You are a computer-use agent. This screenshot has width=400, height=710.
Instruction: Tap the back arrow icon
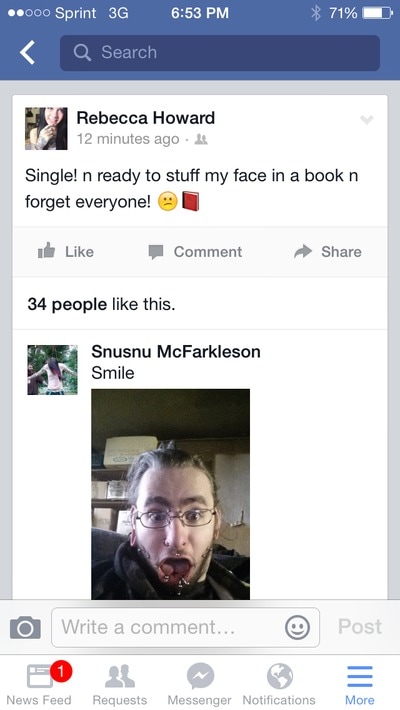coord(28,53)
